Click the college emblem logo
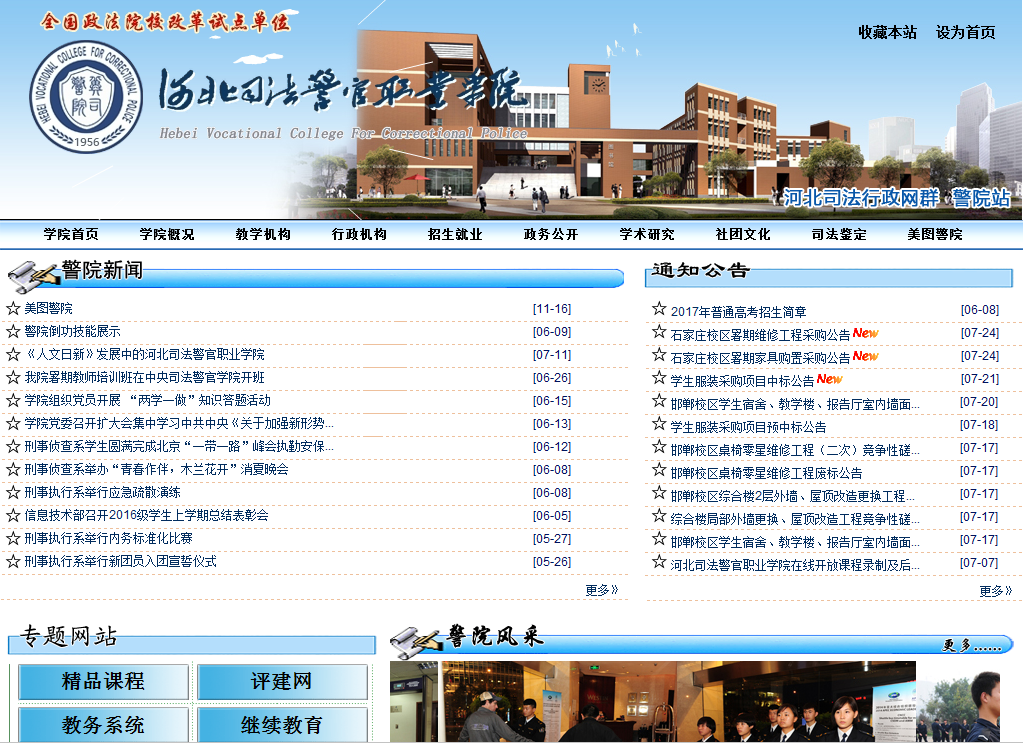Viewport: 1023px width, 743px height. pyautogui.click(x=89, y=98)
